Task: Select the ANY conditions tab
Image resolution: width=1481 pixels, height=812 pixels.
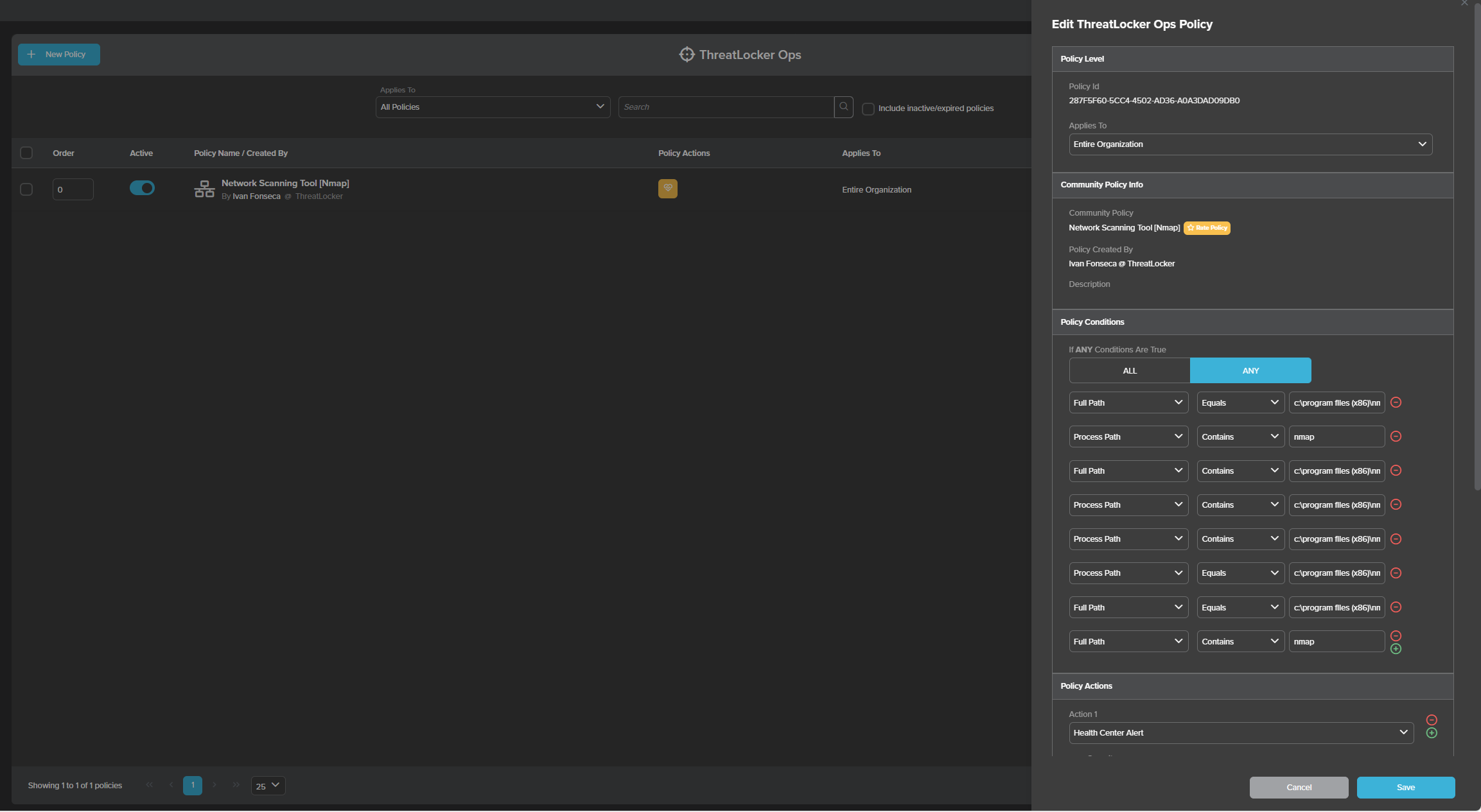Action: (1250, 370)
